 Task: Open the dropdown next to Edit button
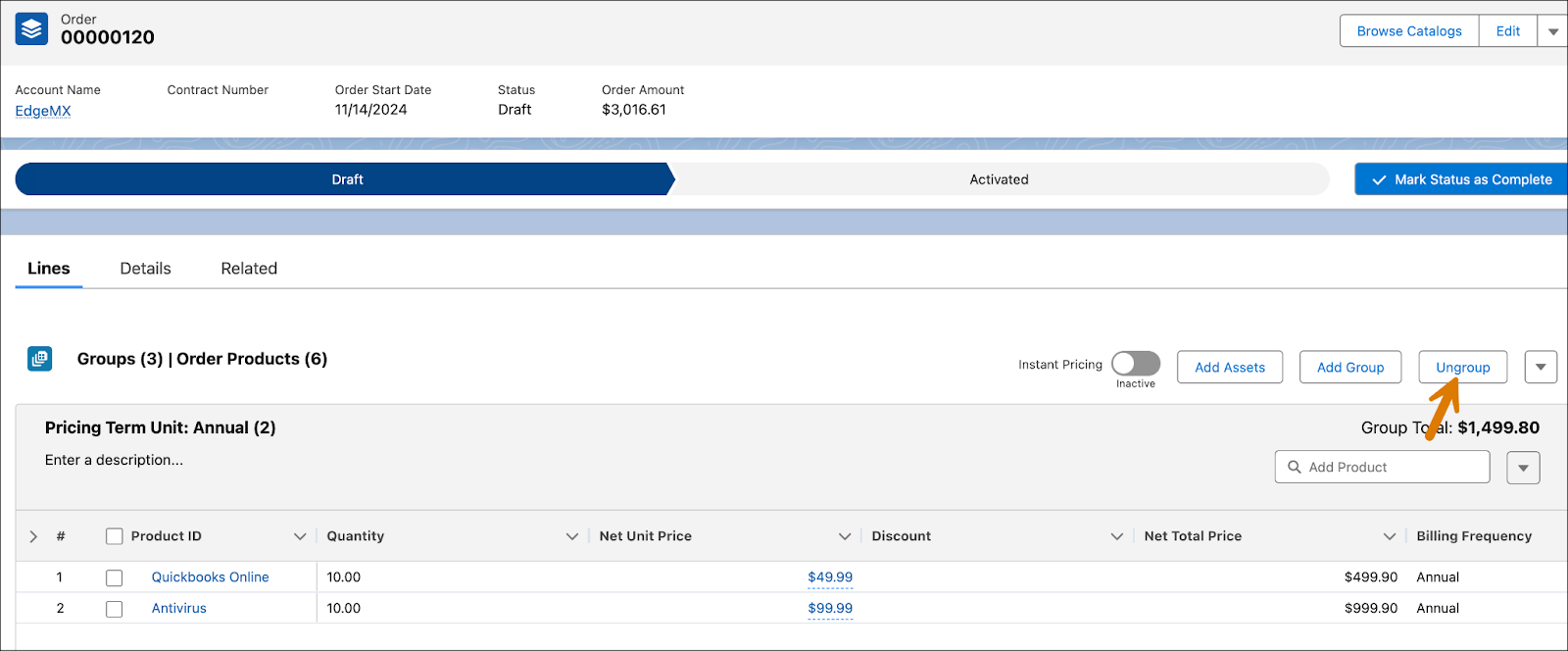pyautogui.click(x=1553, y=31)
